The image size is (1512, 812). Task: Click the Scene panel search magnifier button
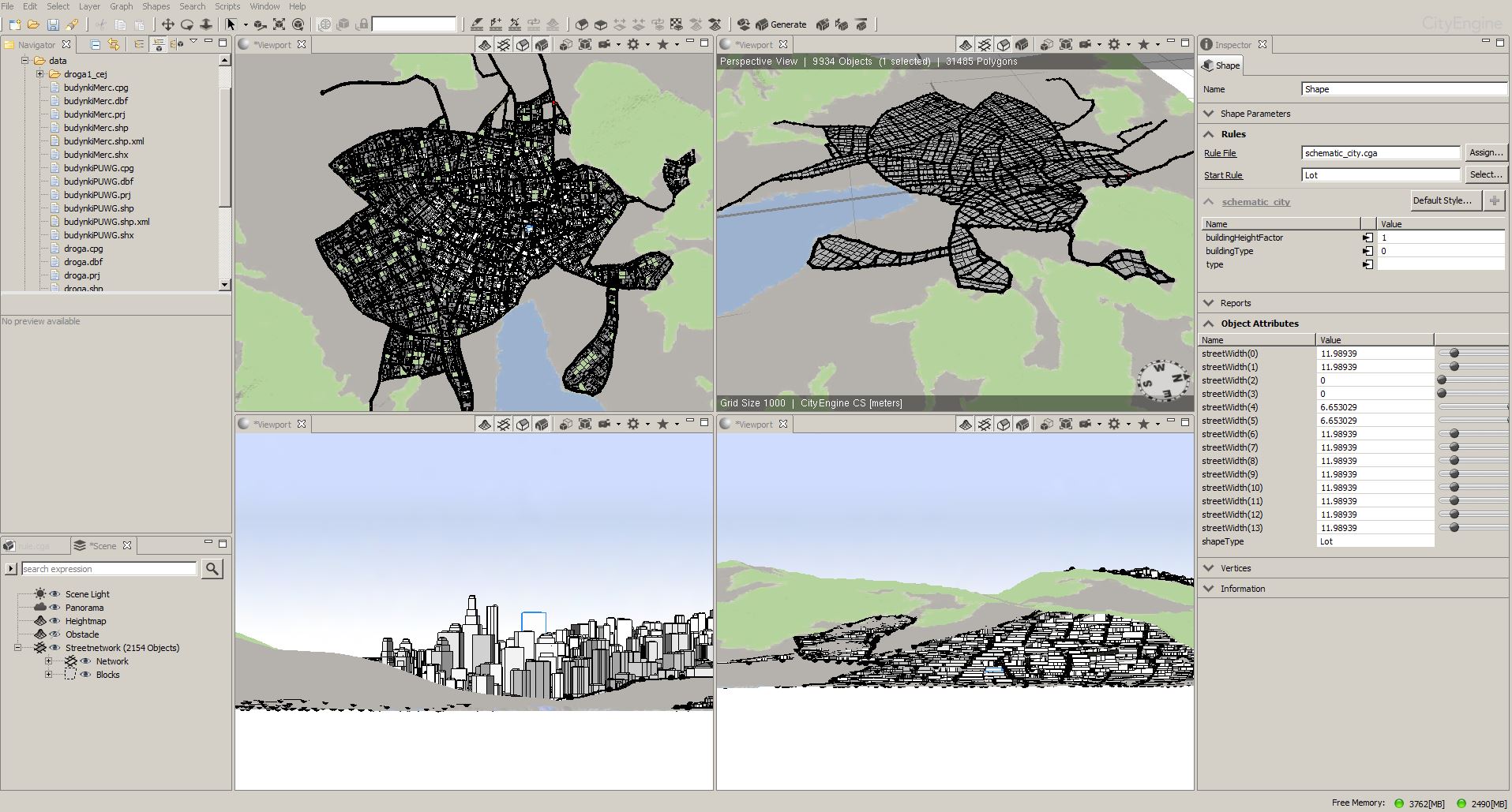(212, 568)
